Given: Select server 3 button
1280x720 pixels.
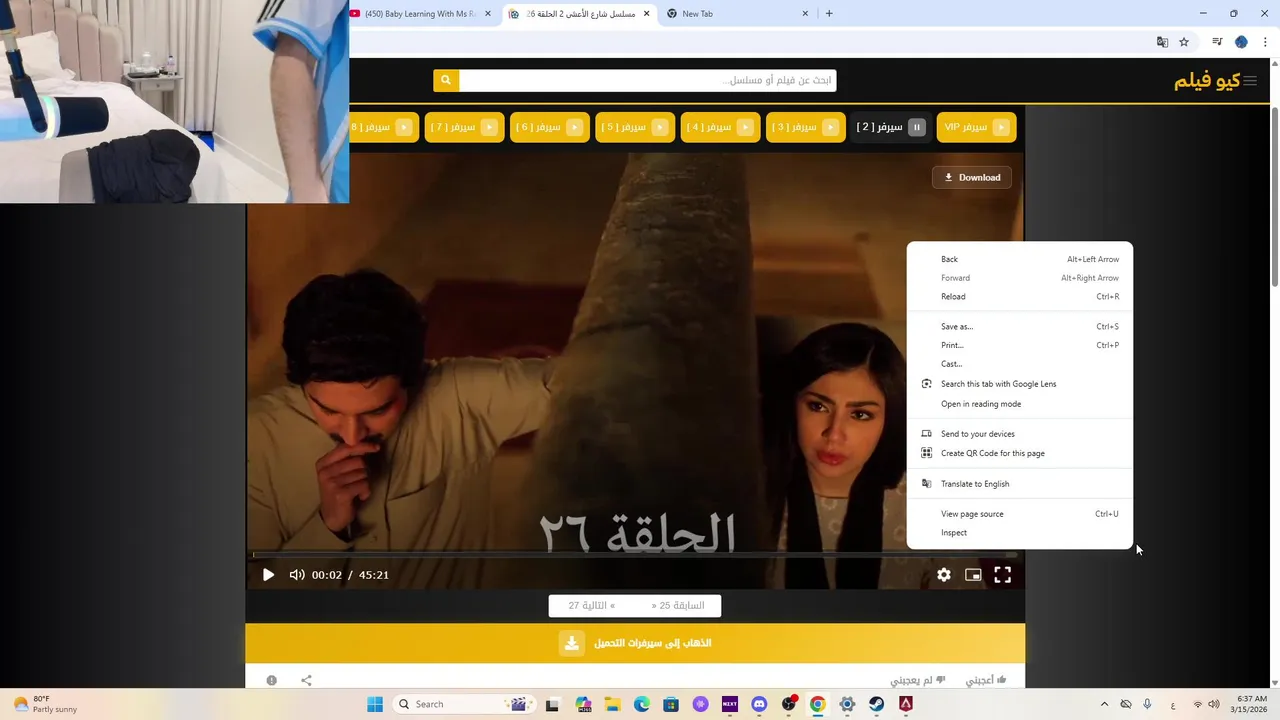Looking at the screenshot, I should (805, 127).
